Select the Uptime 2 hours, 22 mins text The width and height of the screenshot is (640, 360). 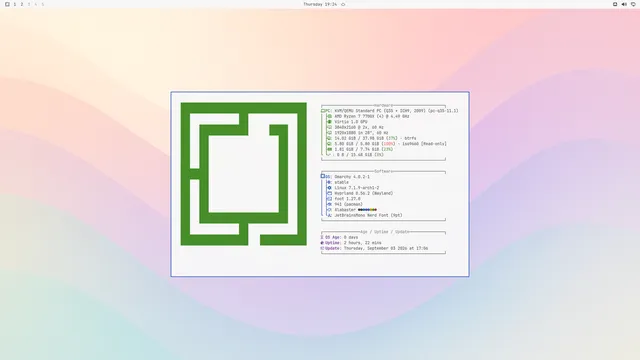(x=353, y=243)
